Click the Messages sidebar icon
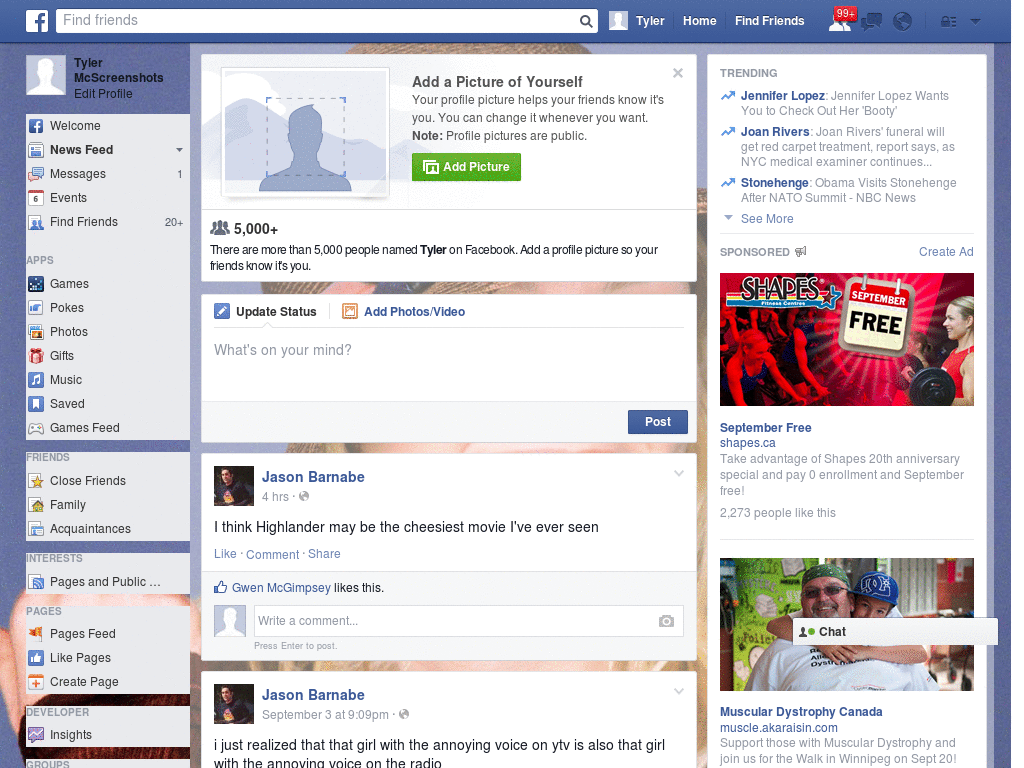Image resolution: width=1024 pixels, height=768 pixels. [x=36, y=174]
